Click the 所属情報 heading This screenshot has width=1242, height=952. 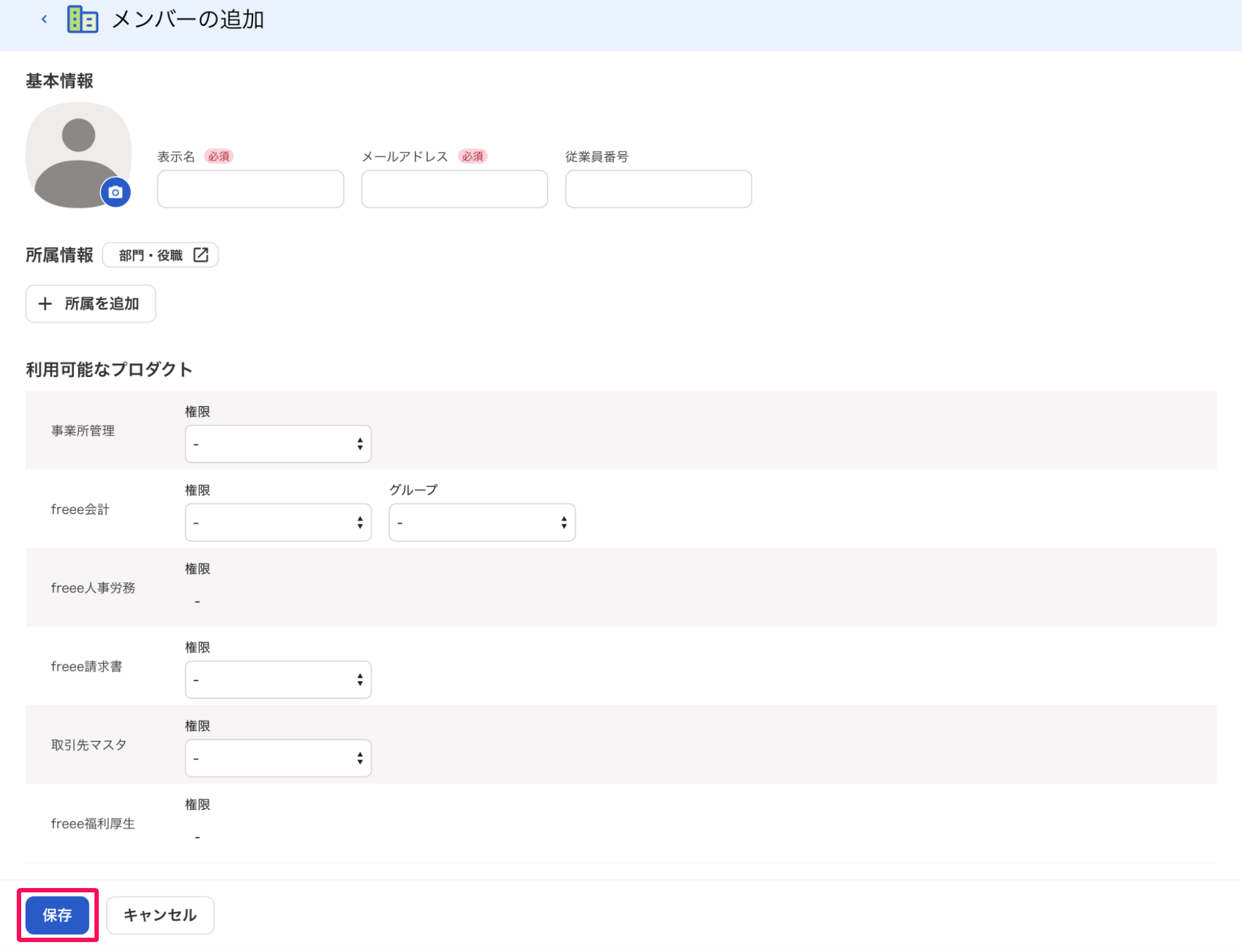[x=60, y=255]
